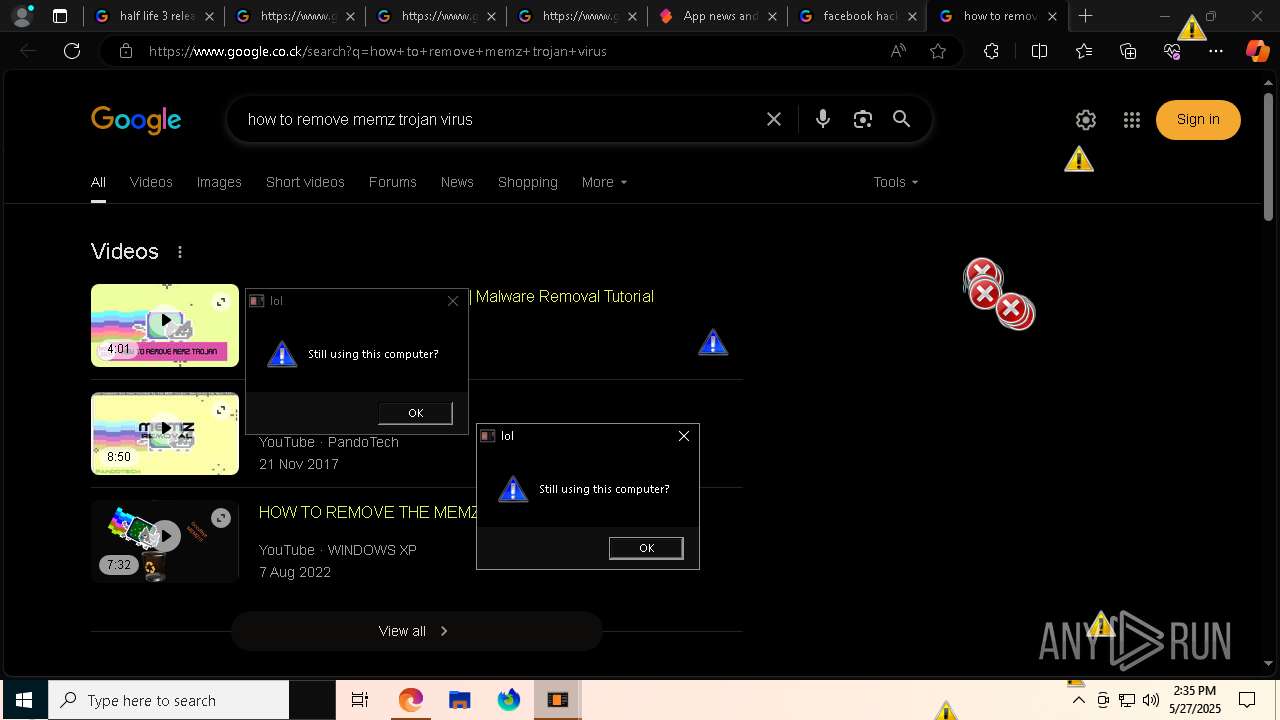Add this page to favorites star

[x=938, y=51]
